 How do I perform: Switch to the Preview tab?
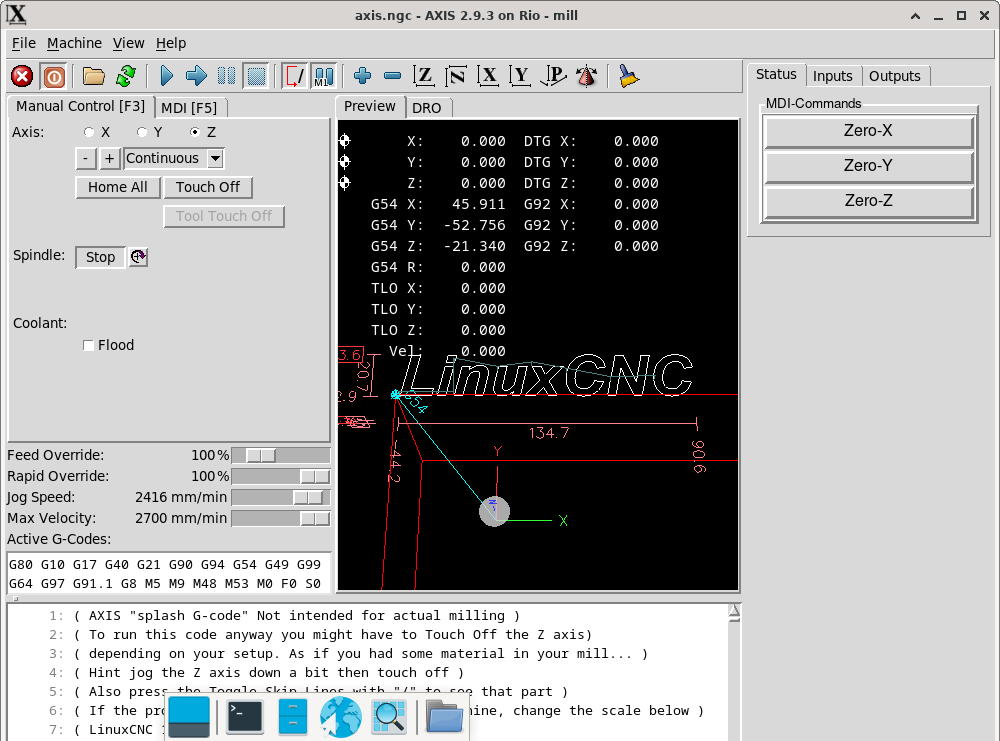point(370,106)
